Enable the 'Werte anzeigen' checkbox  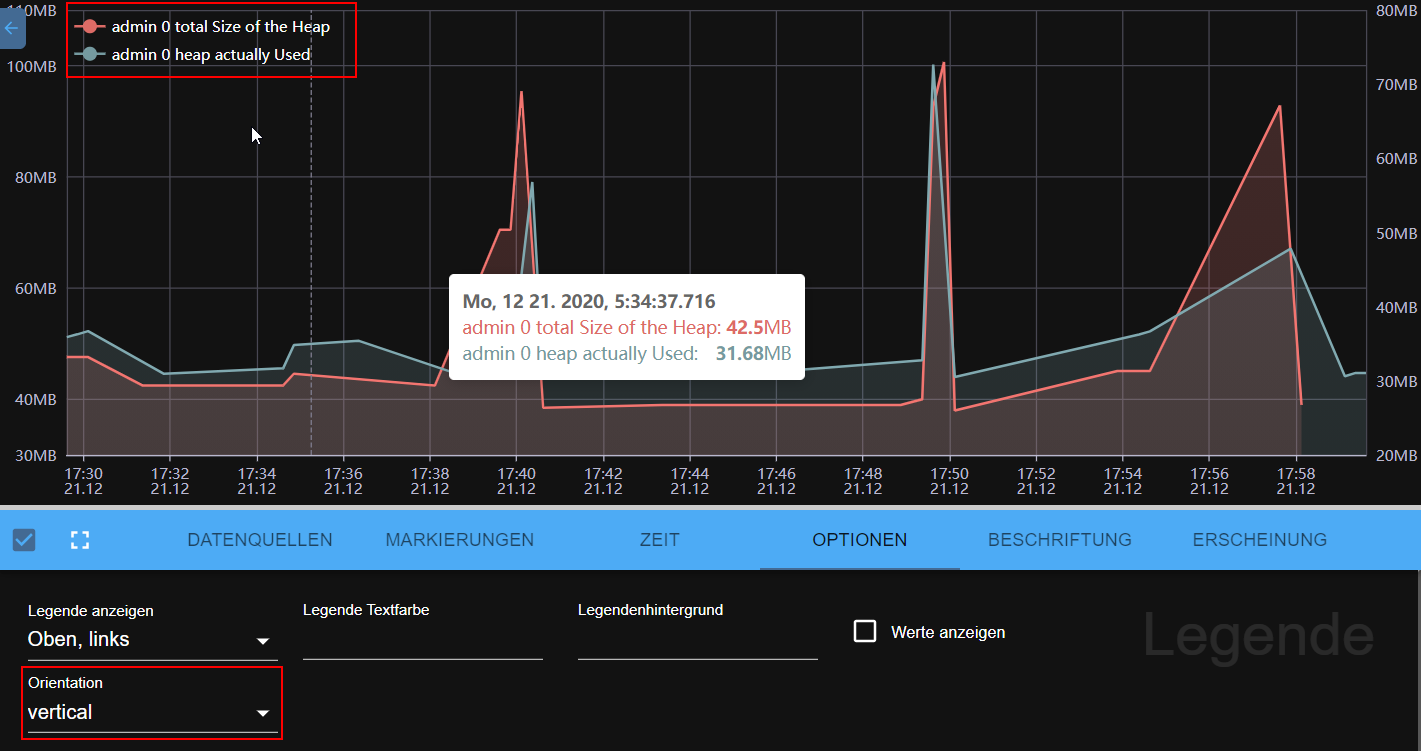(864, 632)
